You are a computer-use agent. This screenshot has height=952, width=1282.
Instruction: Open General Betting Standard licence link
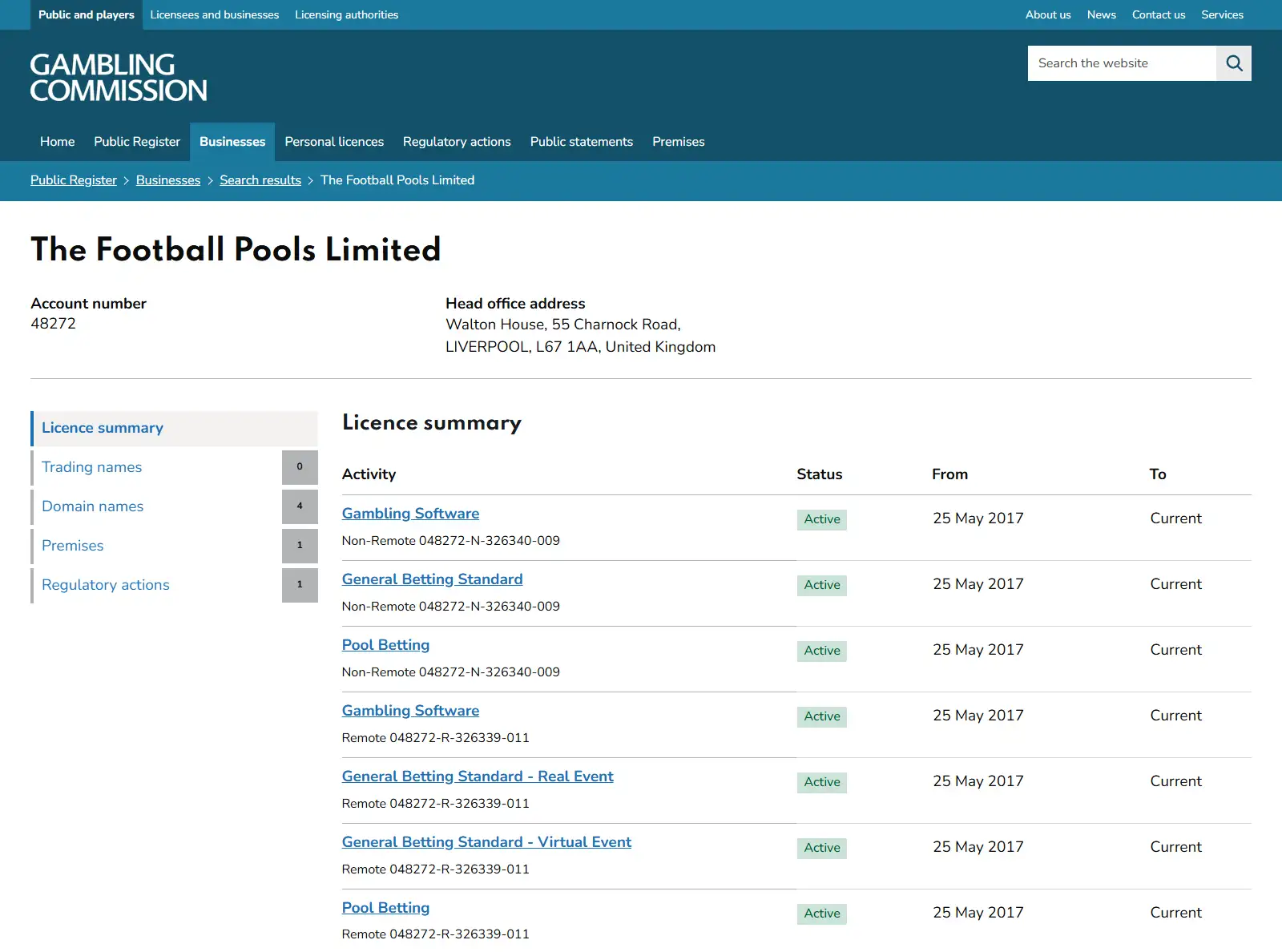pyautogui.click(x=433, y=579)
